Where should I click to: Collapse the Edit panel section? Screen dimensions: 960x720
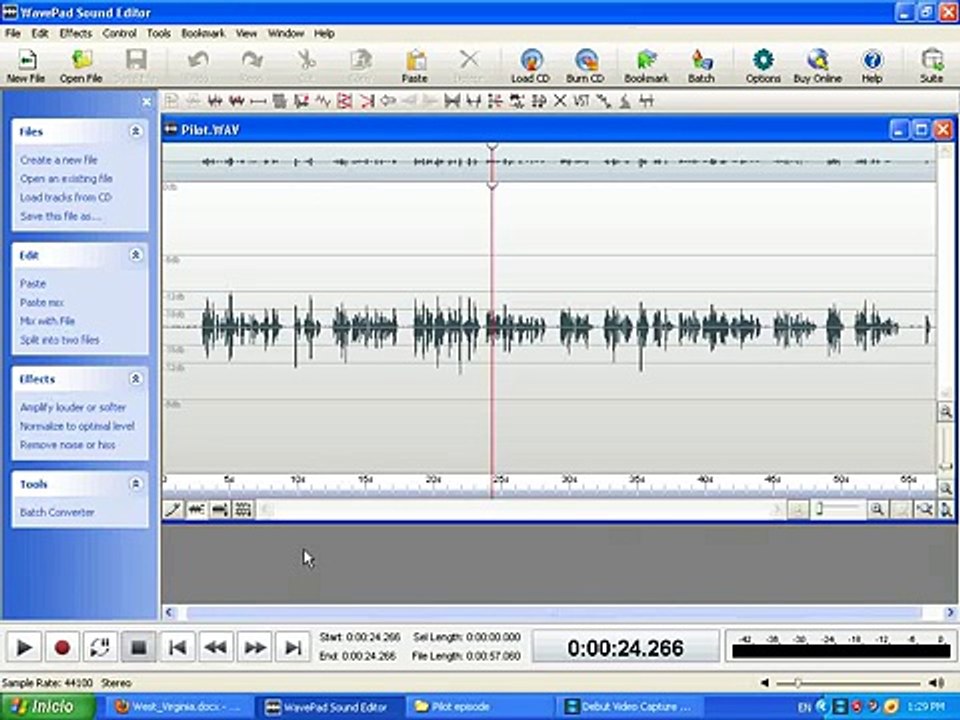[135, 255]
